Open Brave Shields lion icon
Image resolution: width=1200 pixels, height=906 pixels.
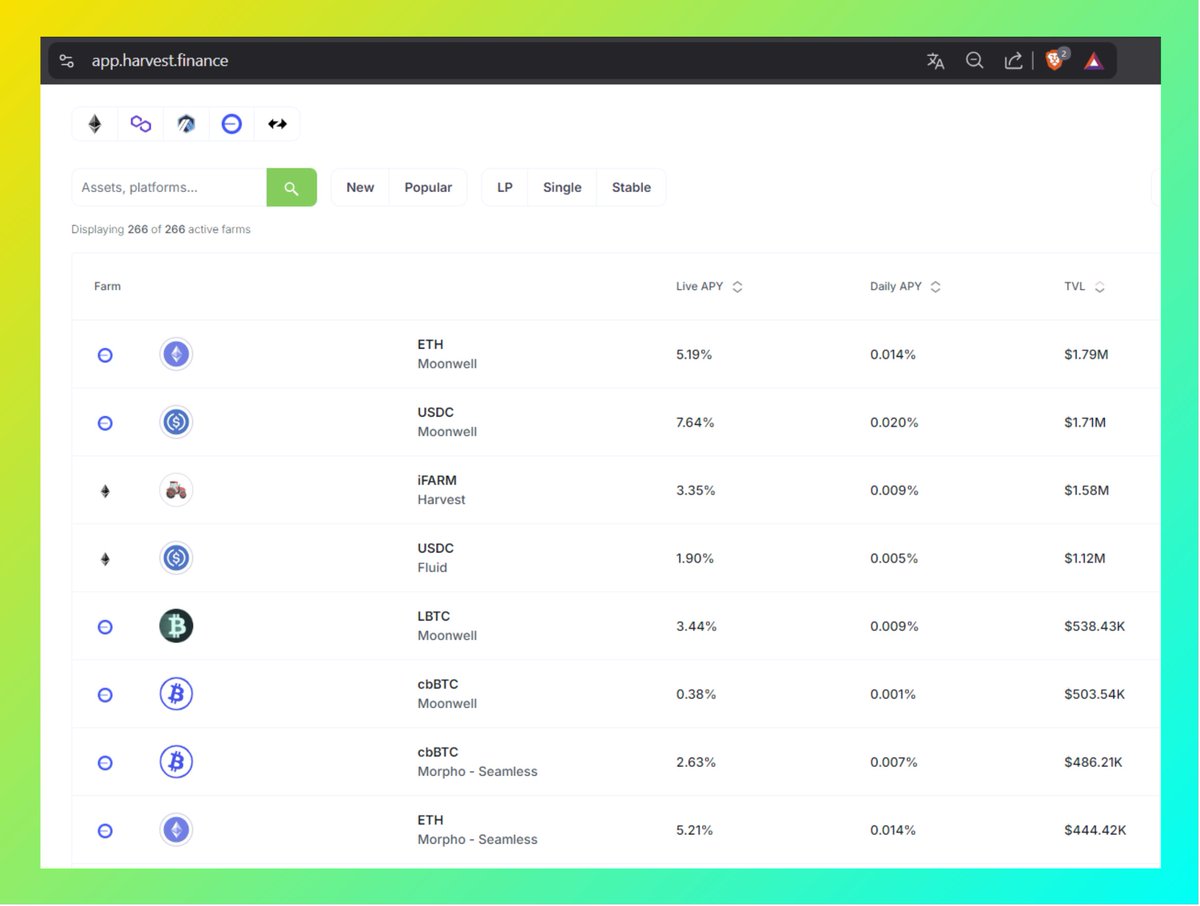(1055, 60)
